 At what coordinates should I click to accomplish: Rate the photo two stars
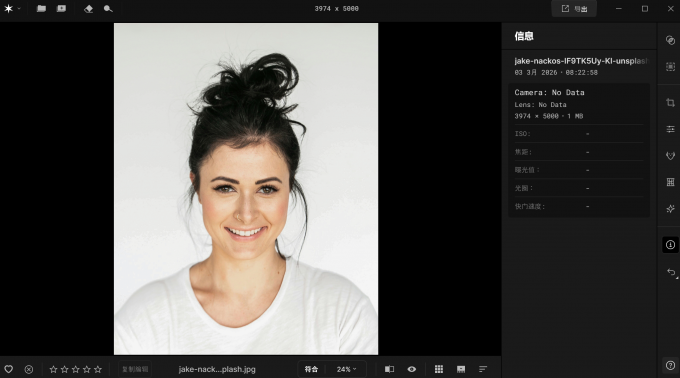(65, 369)
